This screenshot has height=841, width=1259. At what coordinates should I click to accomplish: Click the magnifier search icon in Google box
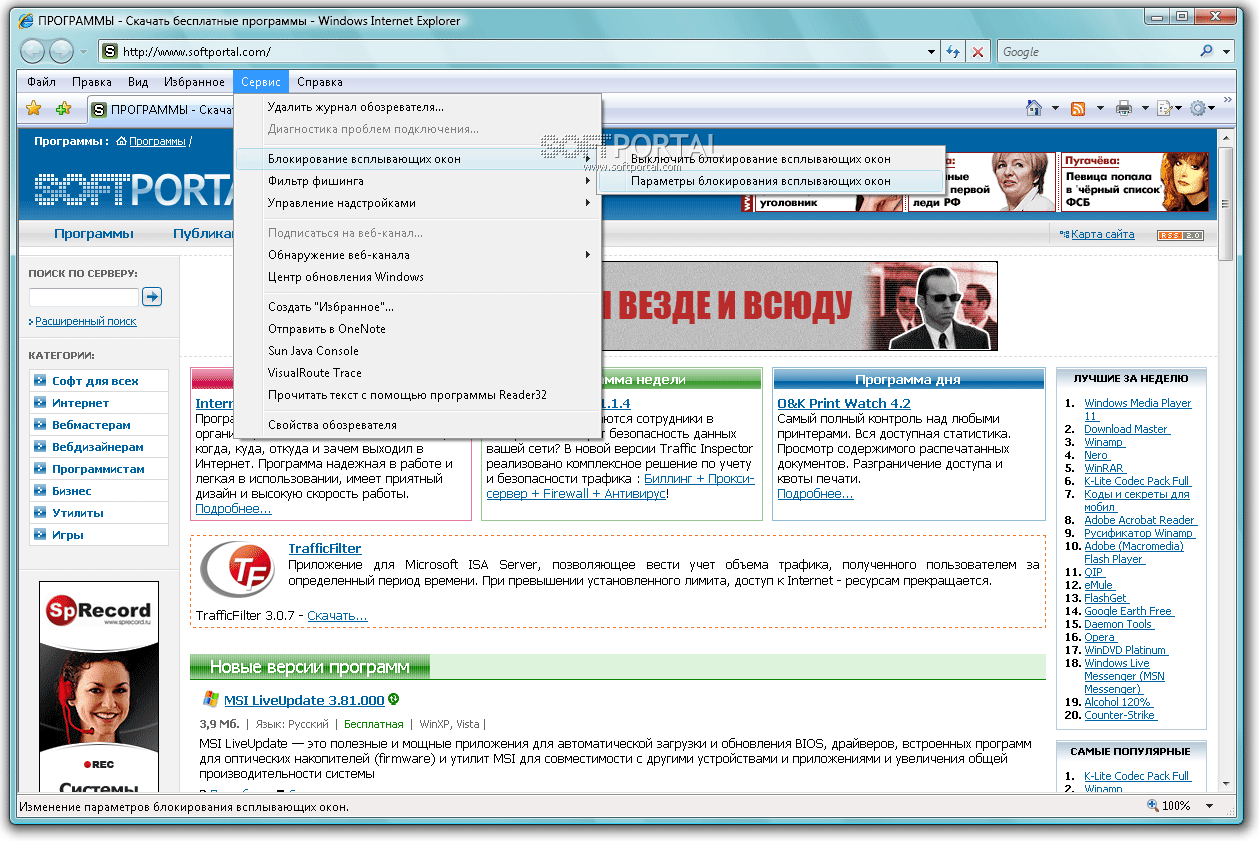coord(1207,51)
